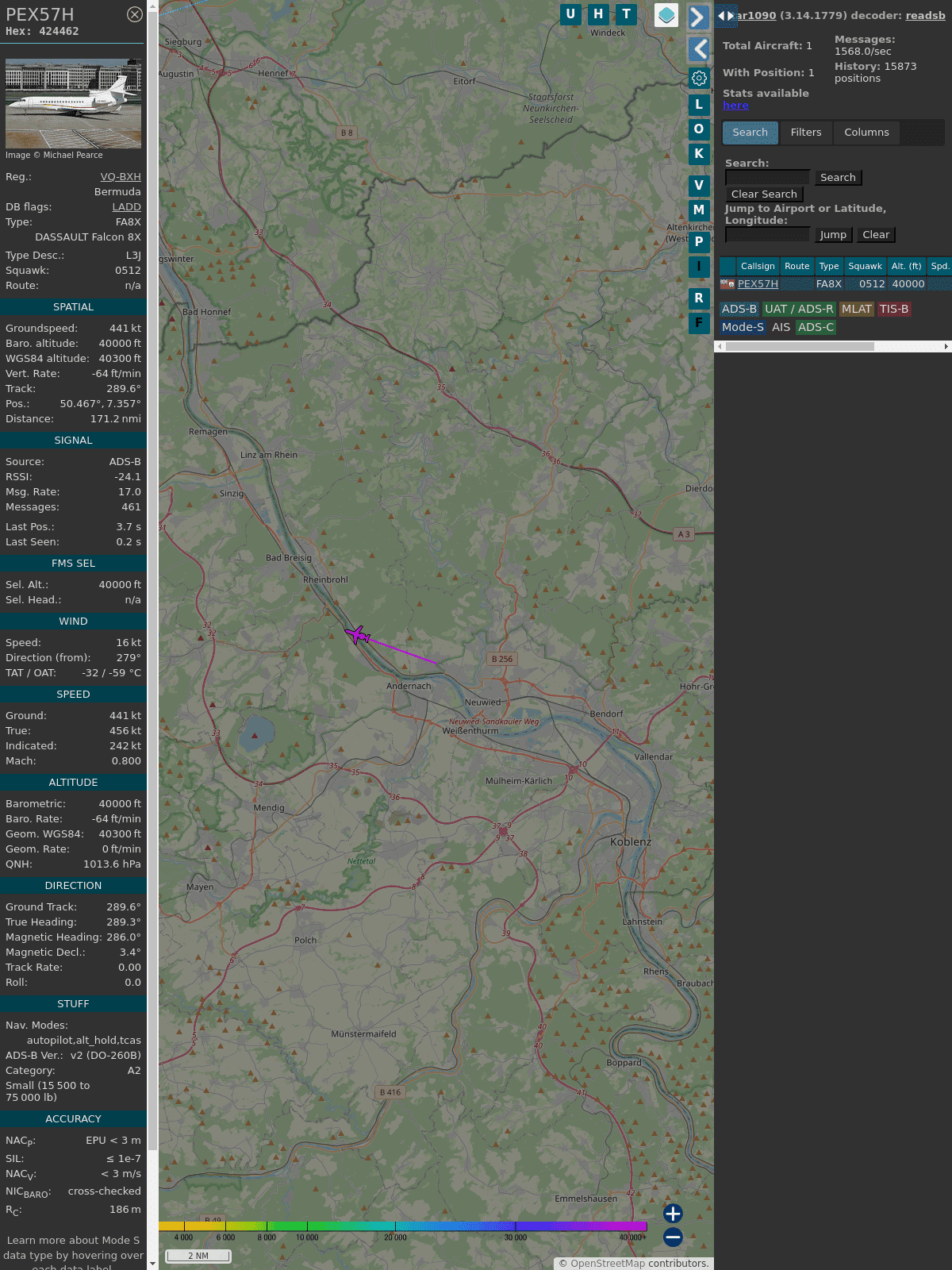952x1270 pixels.
Task: Toggle sidebar arrows at top left of sidebar
Action: tap(726, 15)
